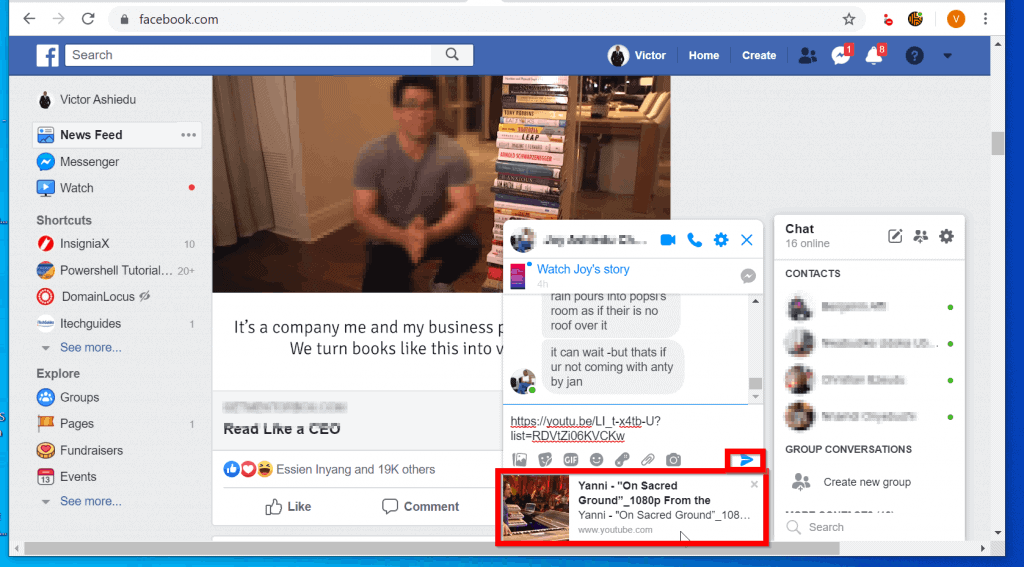1024x567 pixels.
Task: Click the camera icon in chat toolbar
Action: coord(673,460)
